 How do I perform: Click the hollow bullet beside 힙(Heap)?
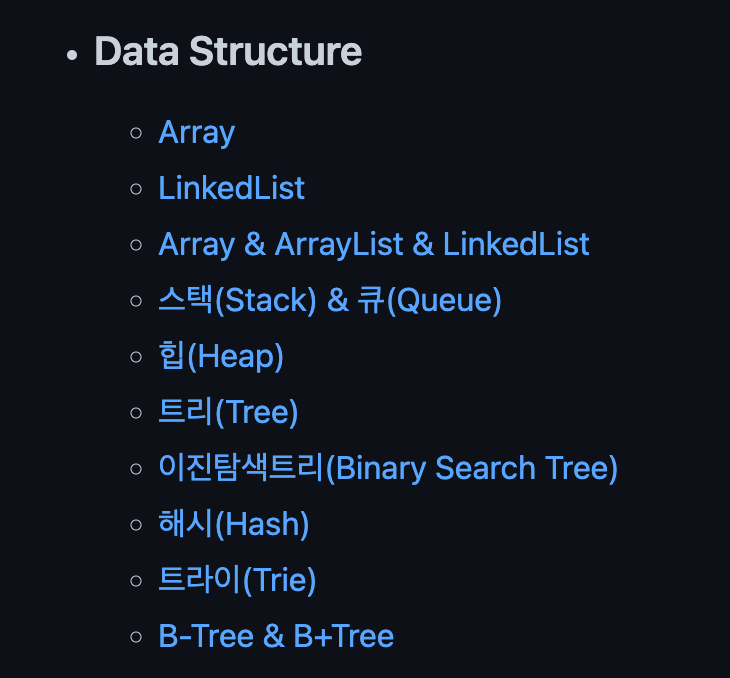point(136,358)
